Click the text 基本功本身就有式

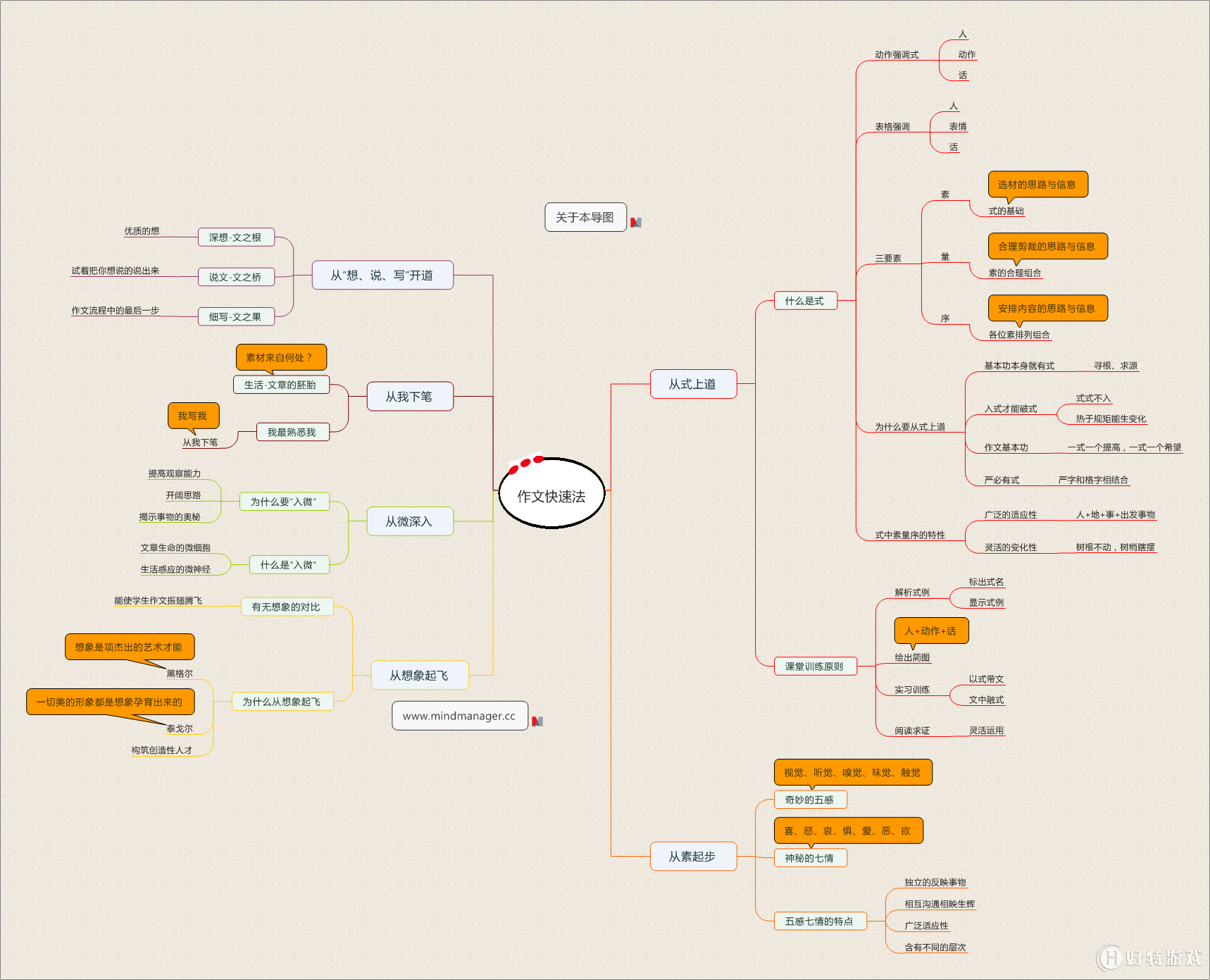(x=1019, y=366)
